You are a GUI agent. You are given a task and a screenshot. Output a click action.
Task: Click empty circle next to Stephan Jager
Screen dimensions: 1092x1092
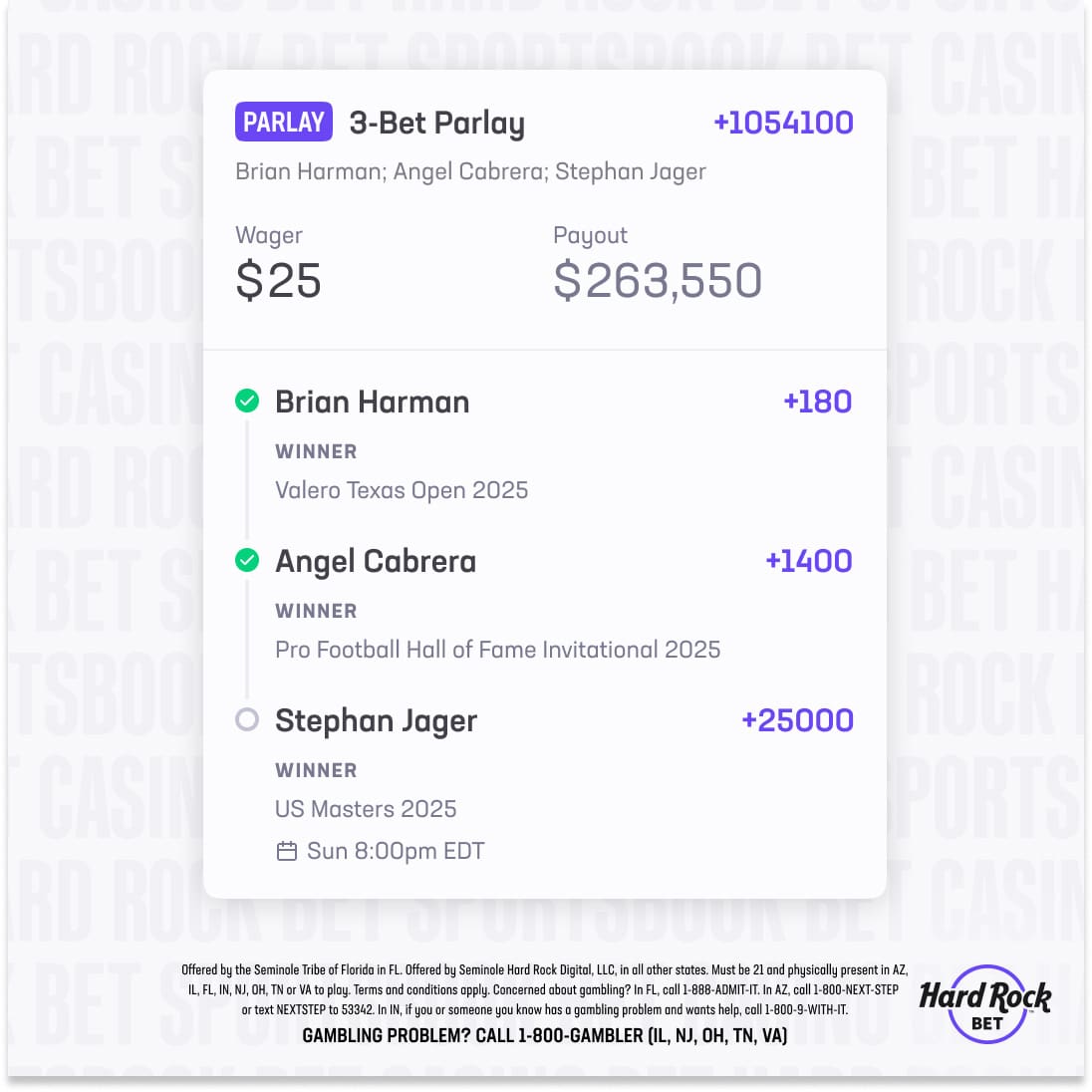point(247,719)
